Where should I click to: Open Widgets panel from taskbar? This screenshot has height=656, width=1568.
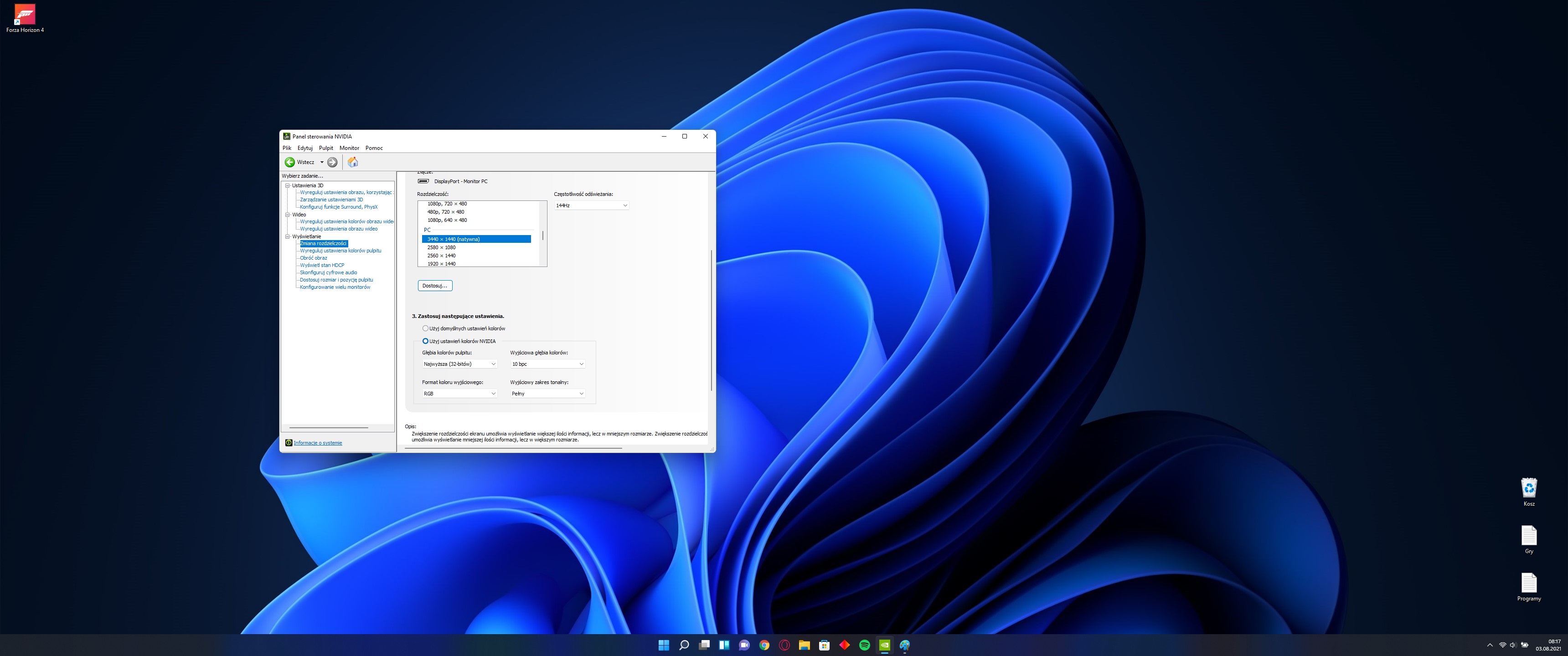pos(724,645)
